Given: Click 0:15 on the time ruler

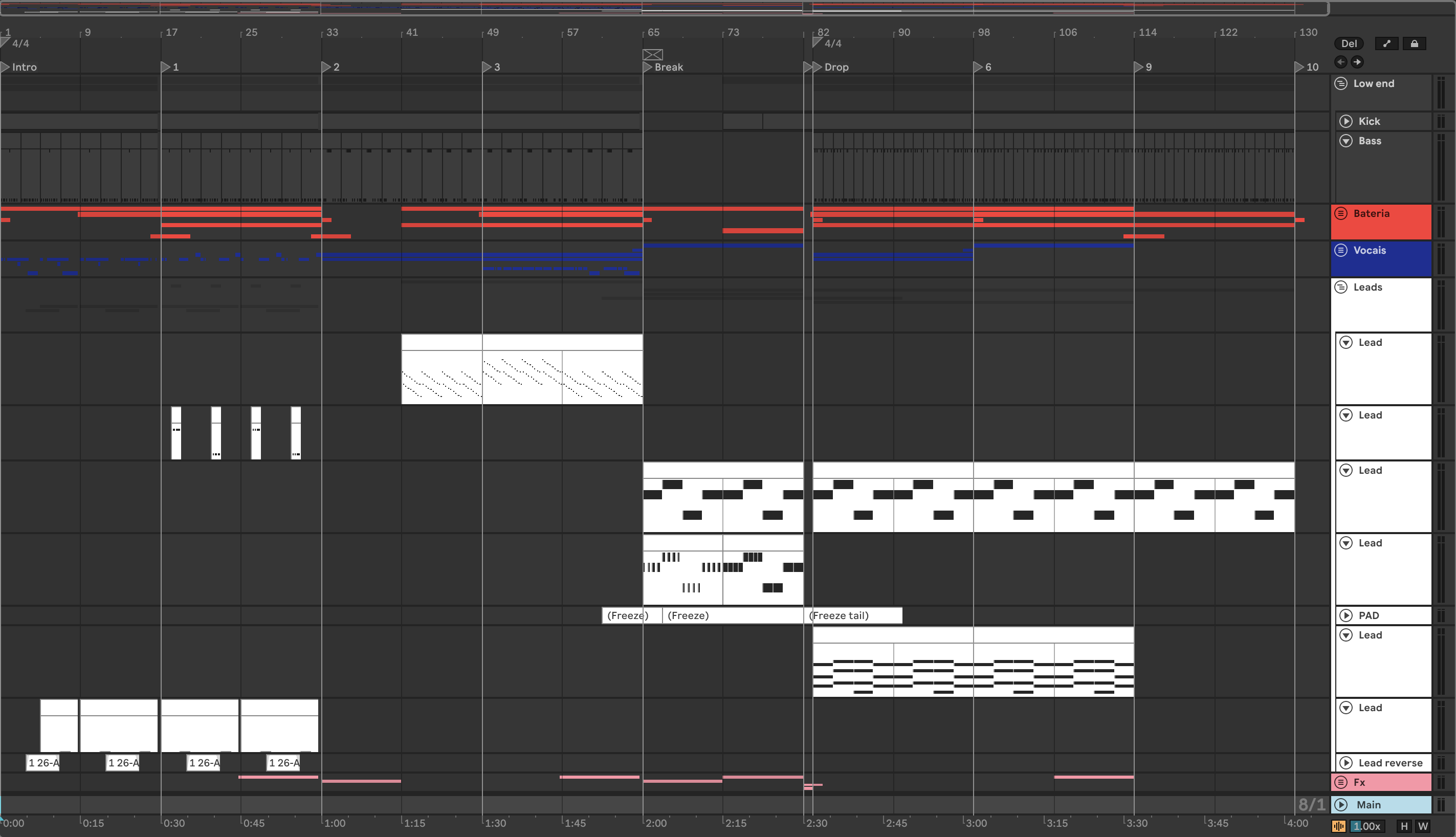Looking at the screenshot, I should pyautogui.click(x=93, y=823).
